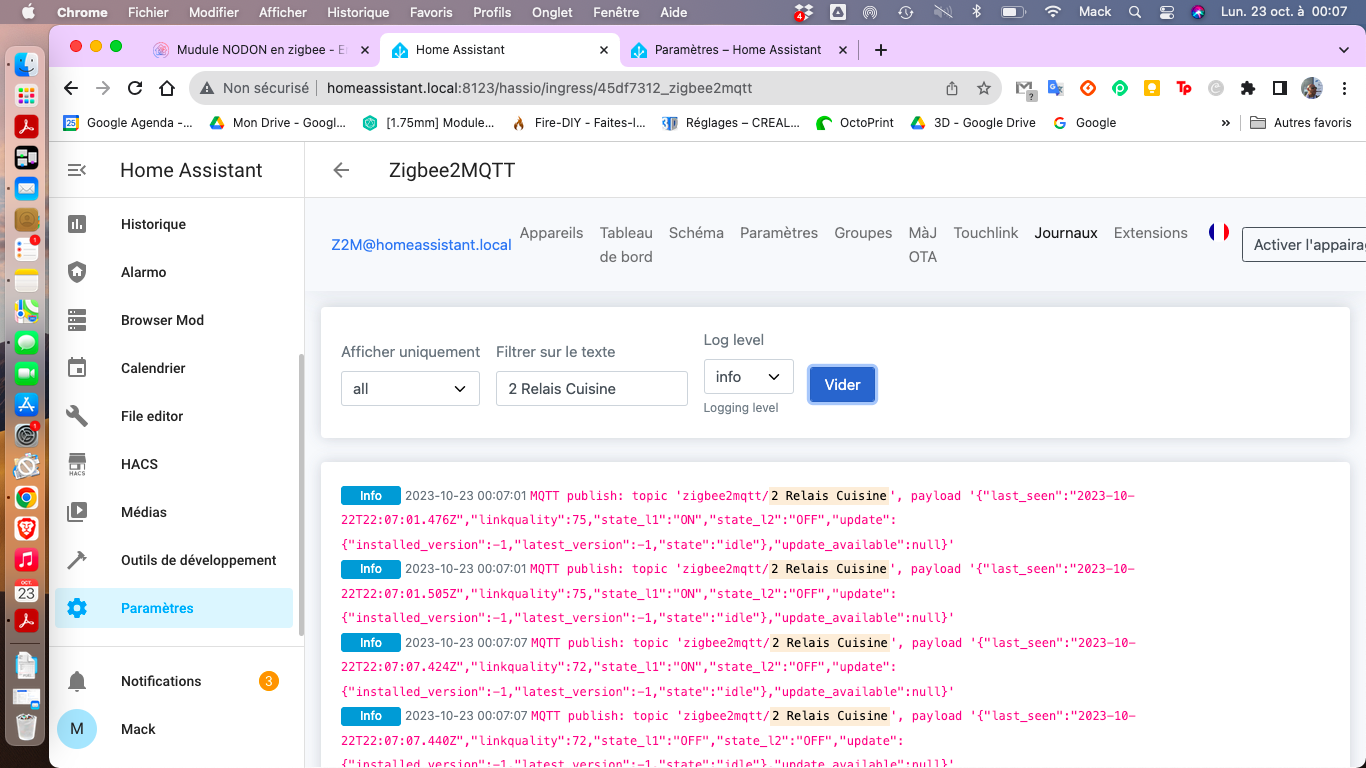Open Paramètres gear in sidebar
The image size is (1366, 768).
(174, 608)
